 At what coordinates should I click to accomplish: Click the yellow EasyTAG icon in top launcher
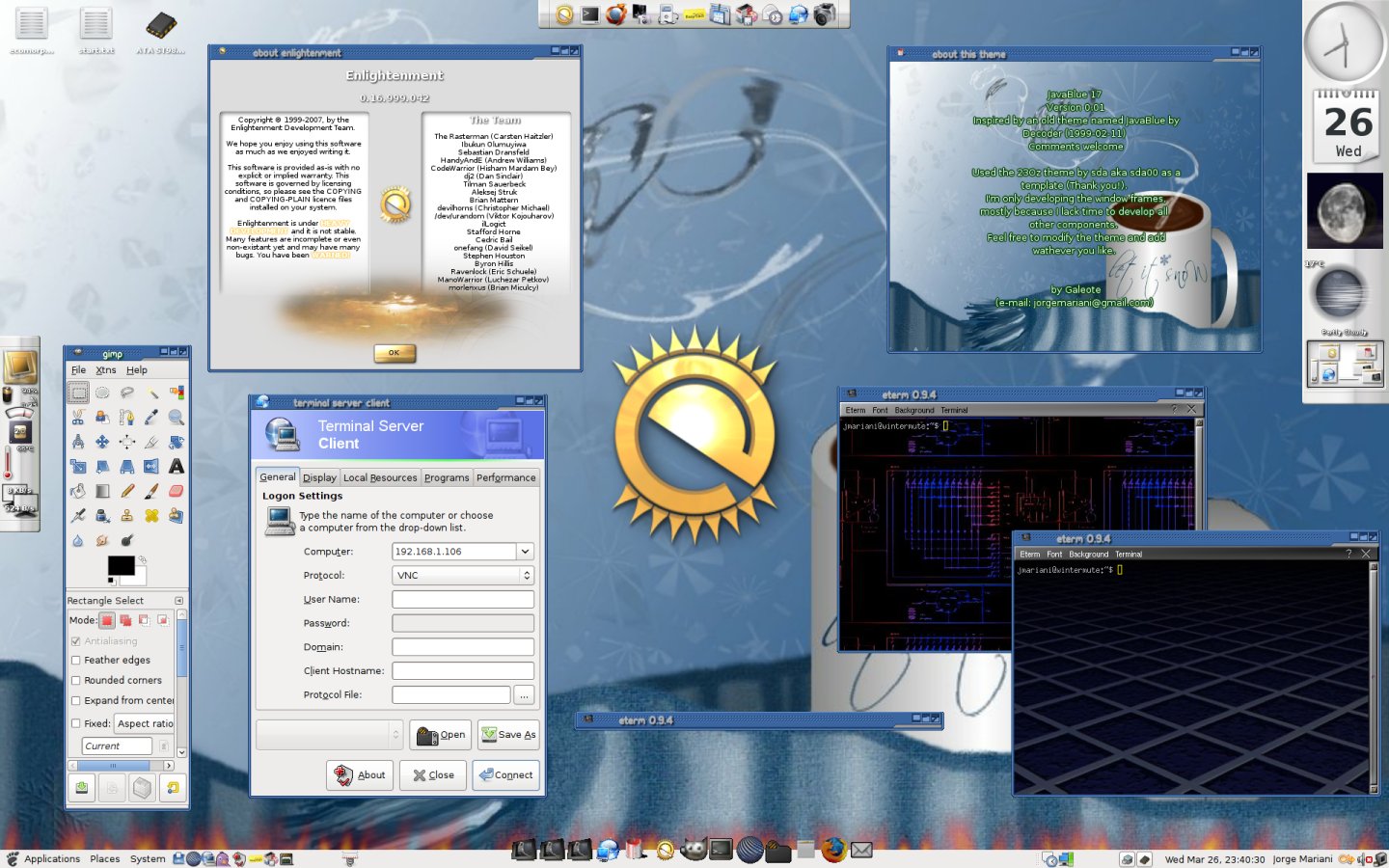[x=694, y=14]
